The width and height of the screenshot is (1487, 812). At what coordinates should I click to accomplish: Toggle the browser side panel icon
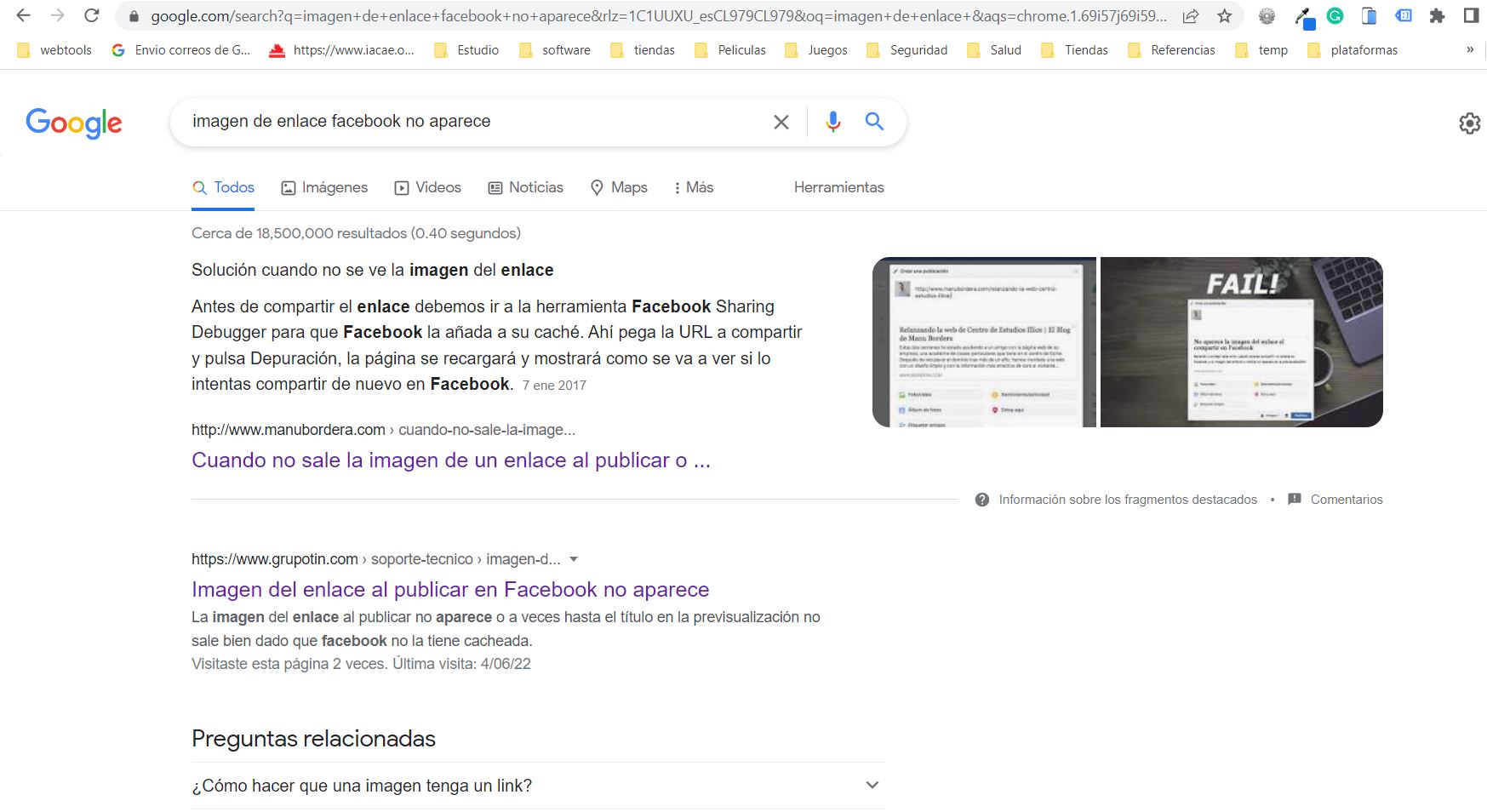1471,15
